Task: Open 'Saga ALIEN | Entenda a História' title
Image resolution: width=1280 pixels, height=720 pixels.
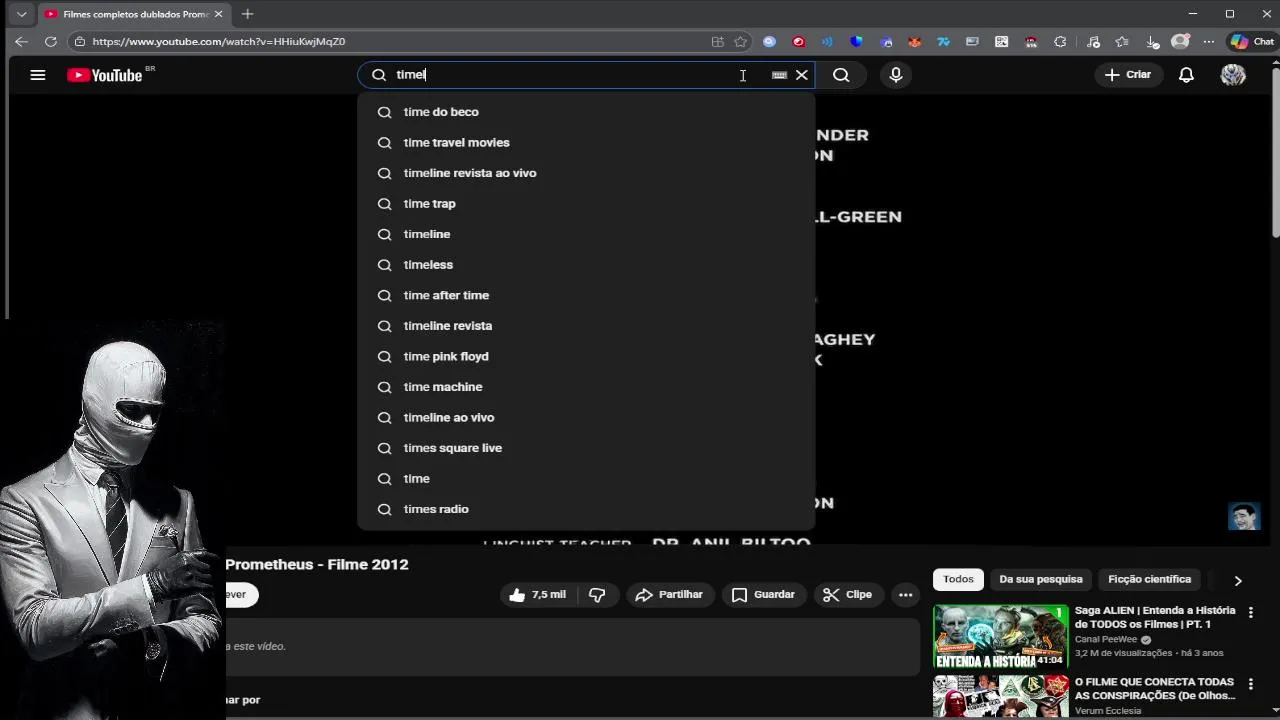Action: pyautogui.click(x=1155, y=617)
